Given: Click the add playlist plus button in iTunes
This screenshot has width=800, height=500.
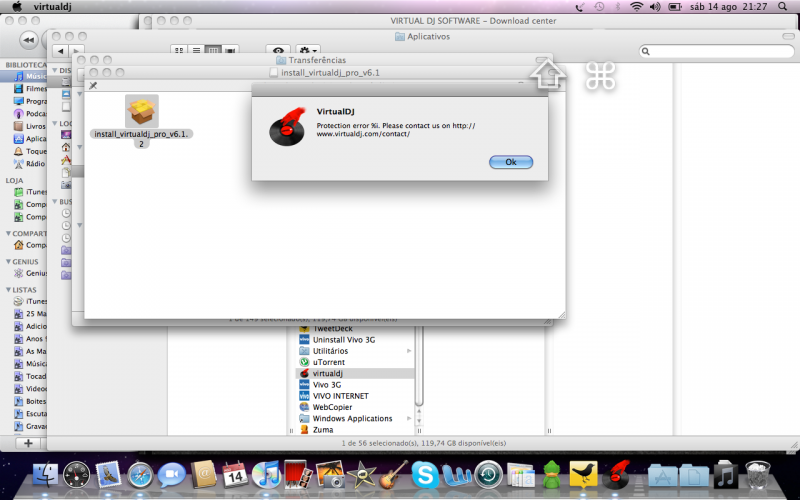Looking at the screenshot, I should coord(28,443).
